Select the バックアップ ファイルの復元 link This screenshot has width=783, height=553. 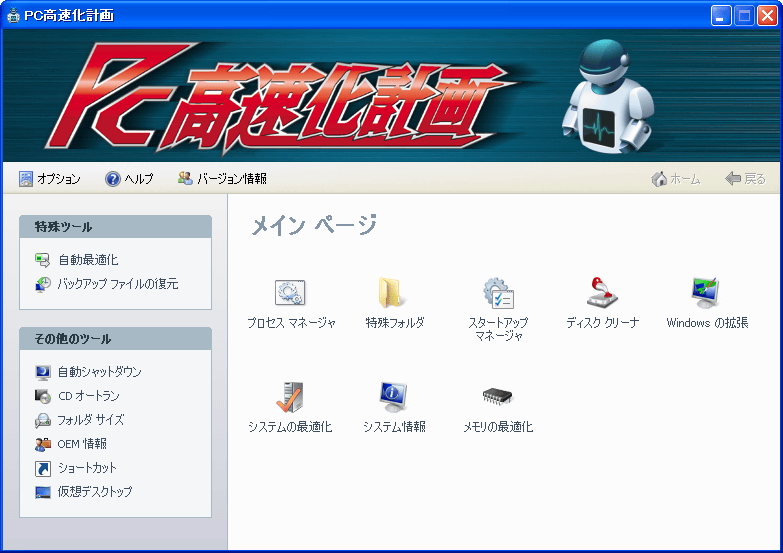118,284
